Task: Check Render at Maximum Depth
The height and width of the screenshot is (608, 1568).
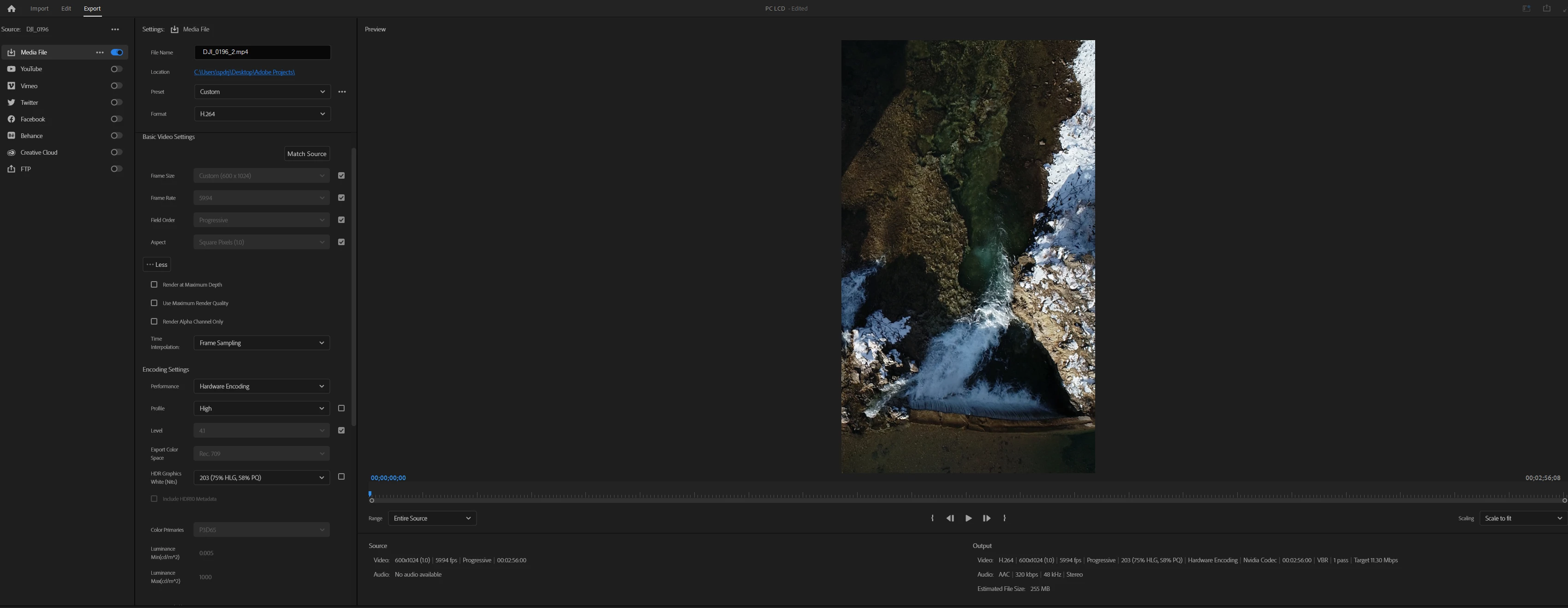Action: [x=154, y=284]
